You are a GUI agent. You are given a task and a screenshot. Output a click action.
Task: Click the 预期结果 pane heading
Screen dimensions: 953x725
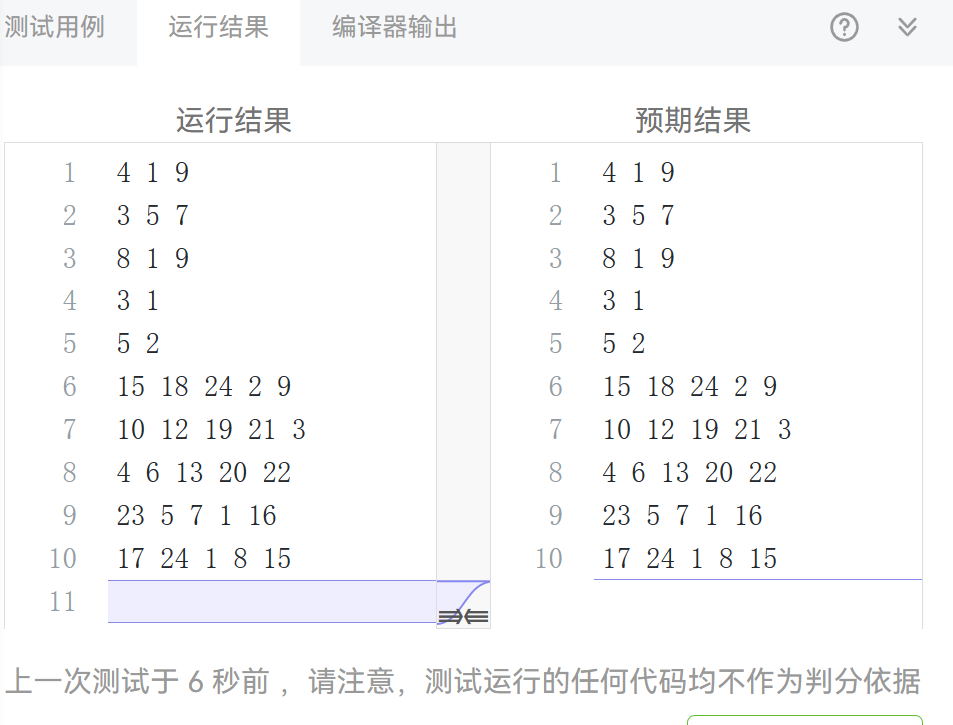click(x=692, y=121)
